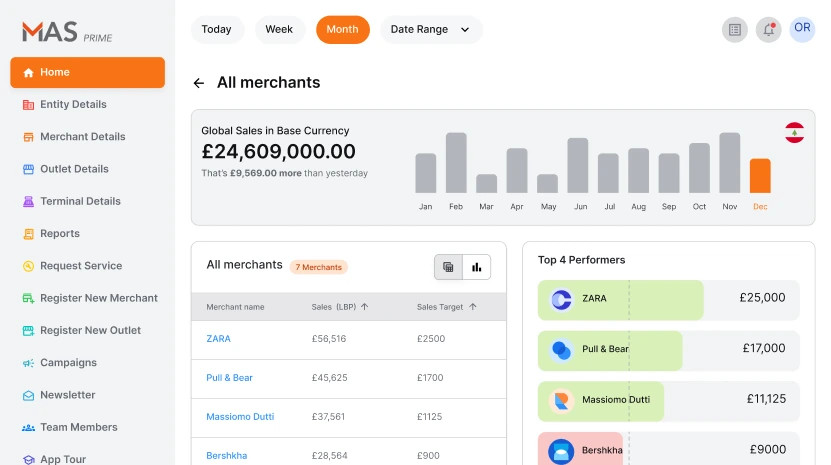
Task: Click the Massimo Dutti brand logo icon
Action: coord(561,401)
